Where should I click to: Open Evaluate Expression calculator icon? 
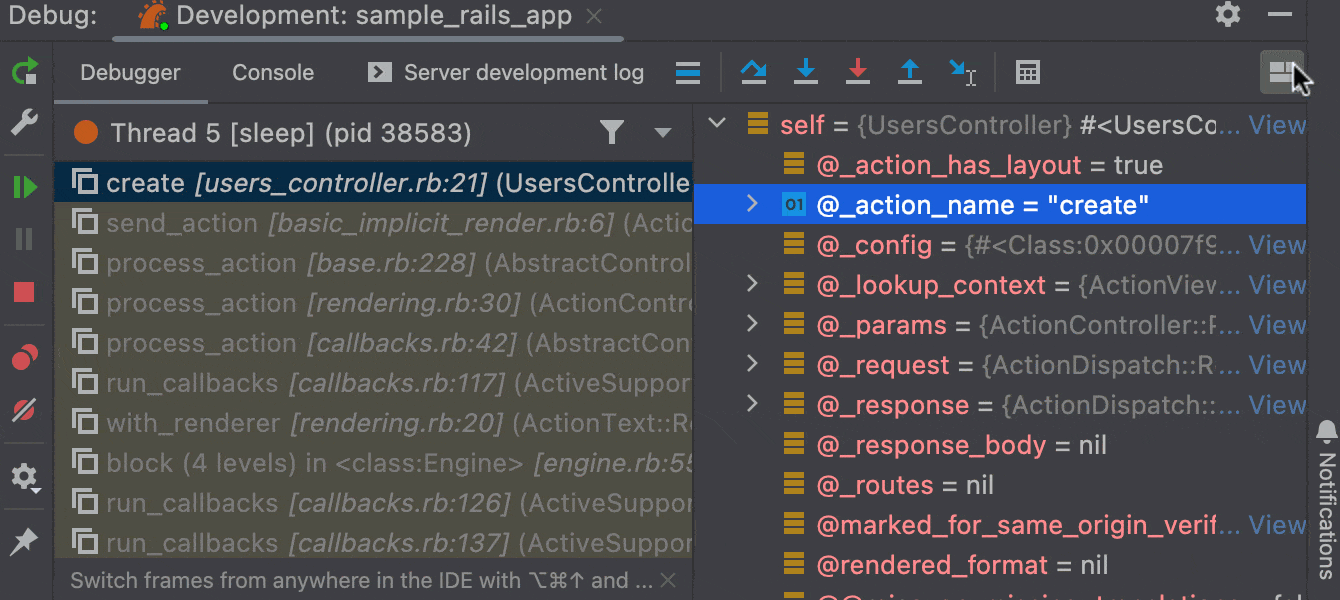point(1027,72)
